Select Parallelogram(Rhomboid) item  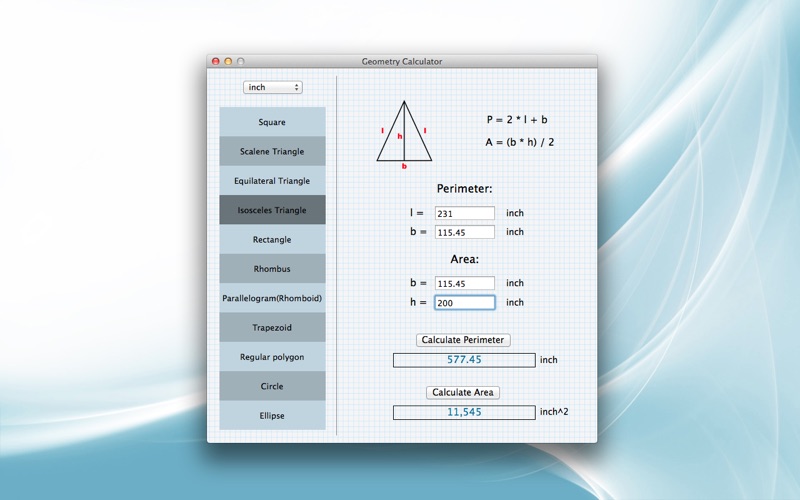[x=272, y=298]
